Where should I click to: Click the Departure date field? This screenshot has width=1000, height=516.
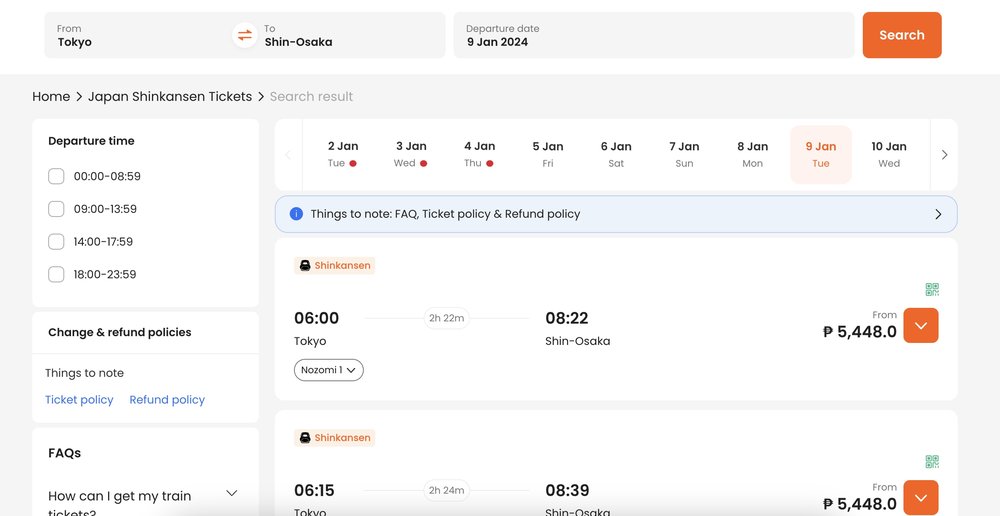[x=654, y=36]
